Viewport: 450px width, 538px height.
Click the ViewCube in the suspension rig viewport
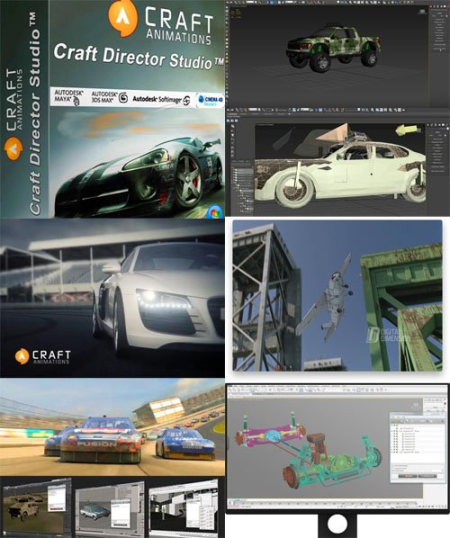(x=416, y=406)
